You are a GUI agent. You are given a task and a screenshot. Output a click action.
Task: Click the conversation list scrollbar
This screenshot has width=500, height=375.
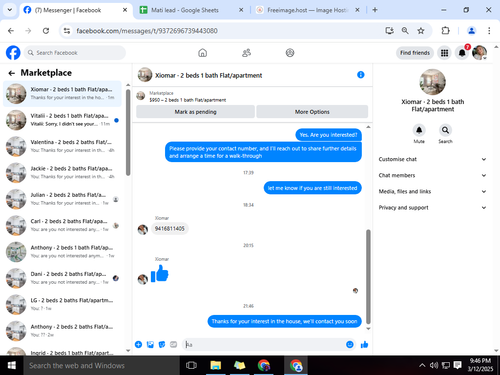click(128, 132)
